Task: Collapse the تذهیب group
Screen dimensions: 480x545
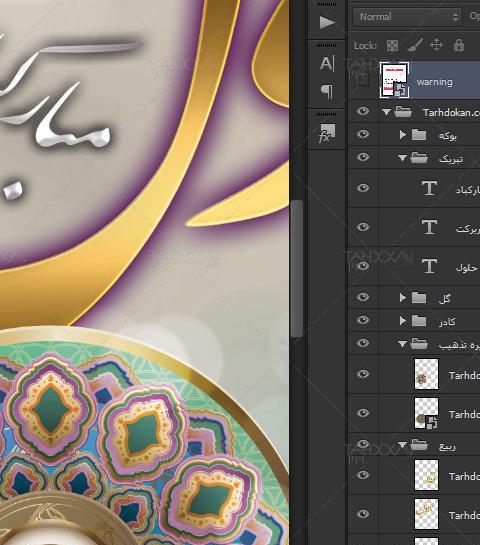Action: [x=402, y=344]
